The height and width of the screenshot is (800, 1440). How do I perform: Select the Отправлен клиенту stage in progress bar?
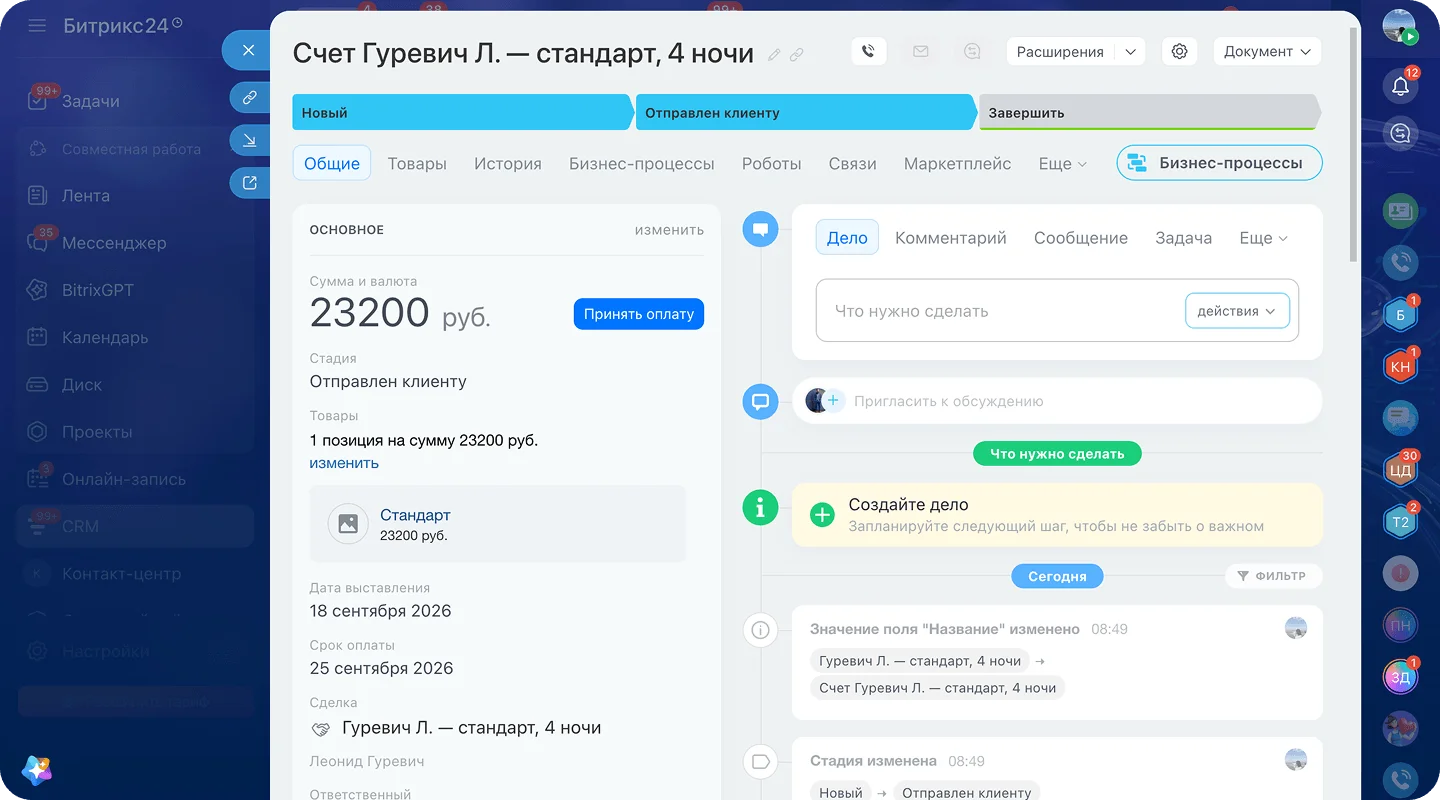pos(805,113)
